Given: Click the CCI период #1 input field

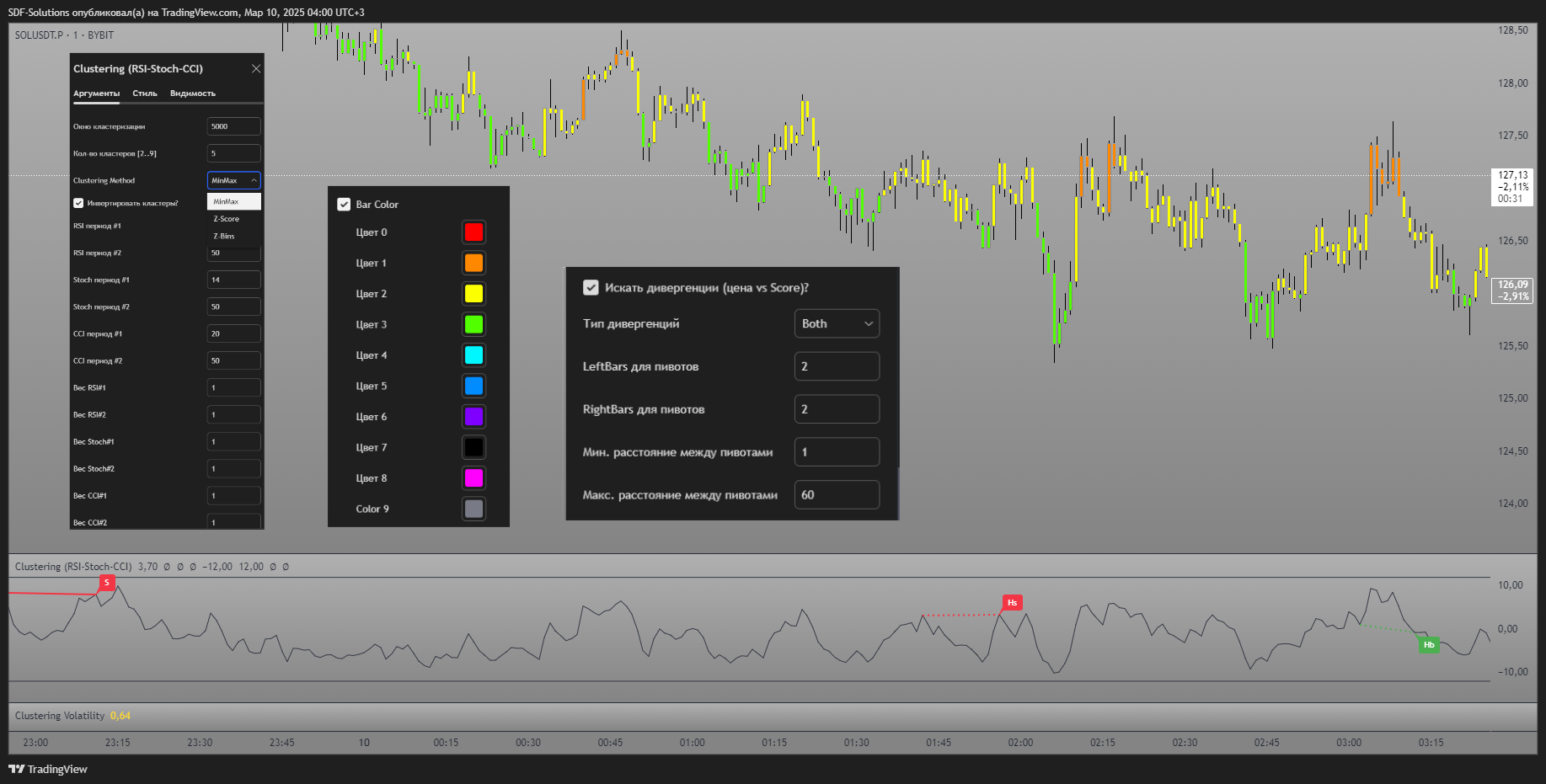Looking at the screenshot, I should [x=234, y=333].
